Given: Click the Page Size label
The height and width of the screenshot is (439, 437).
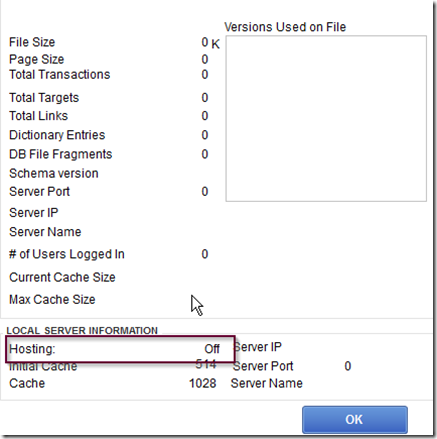Looking at the screenshot, I should tap(36, 59).
